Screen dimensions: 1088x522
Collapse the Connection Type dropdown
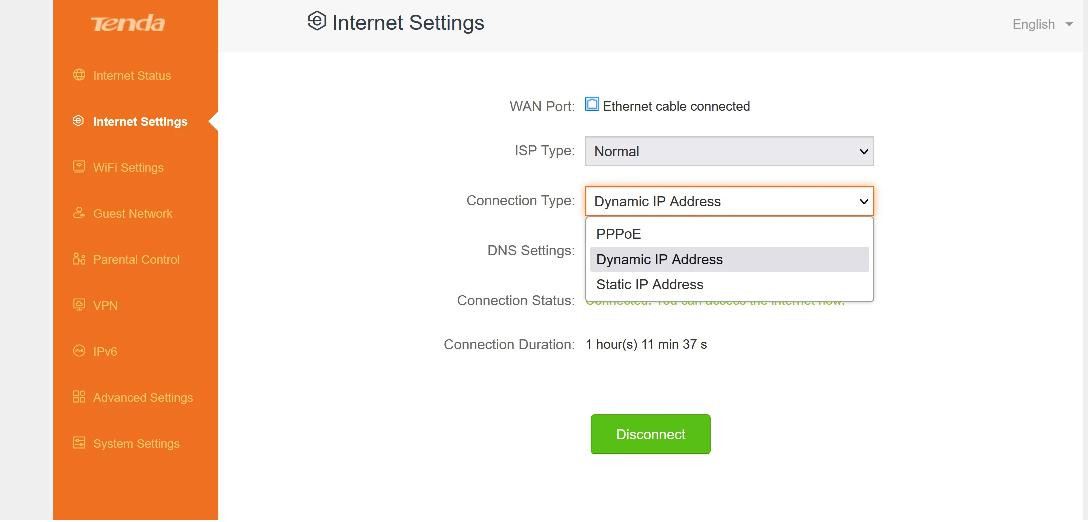(729, 201)
